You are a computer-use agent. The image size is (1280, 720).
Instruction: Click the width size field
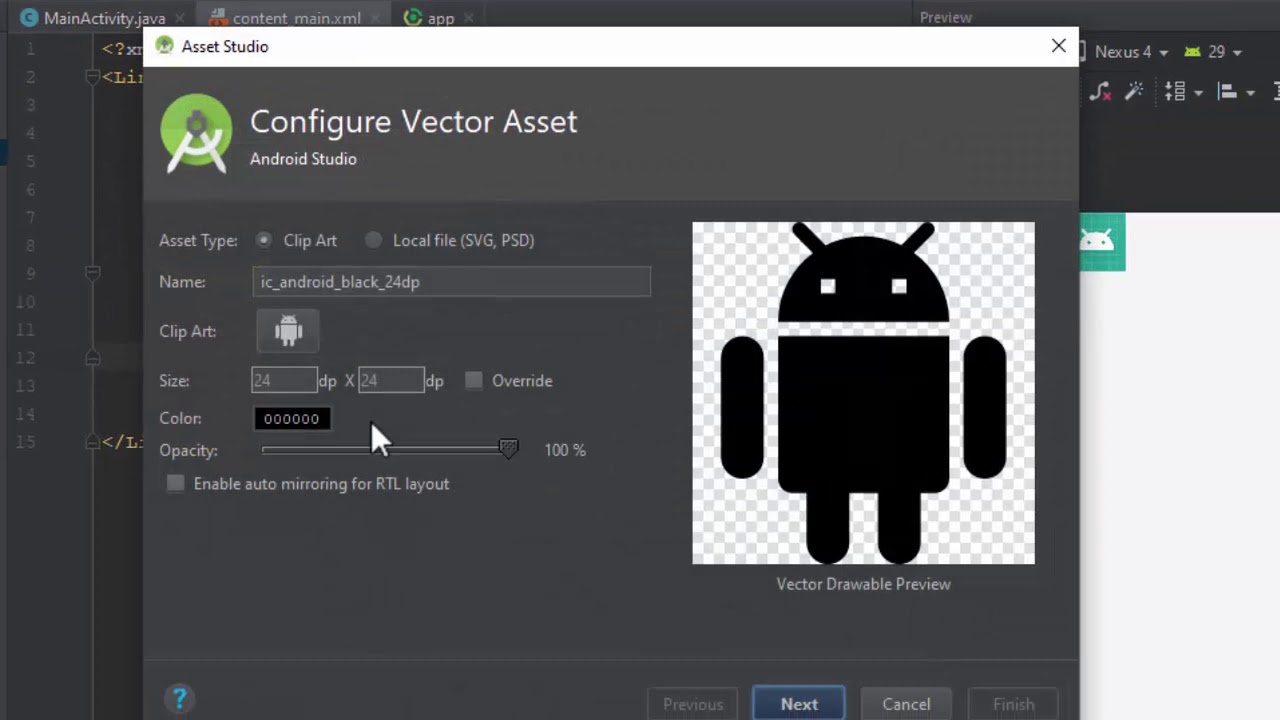(x=284, y=380)
